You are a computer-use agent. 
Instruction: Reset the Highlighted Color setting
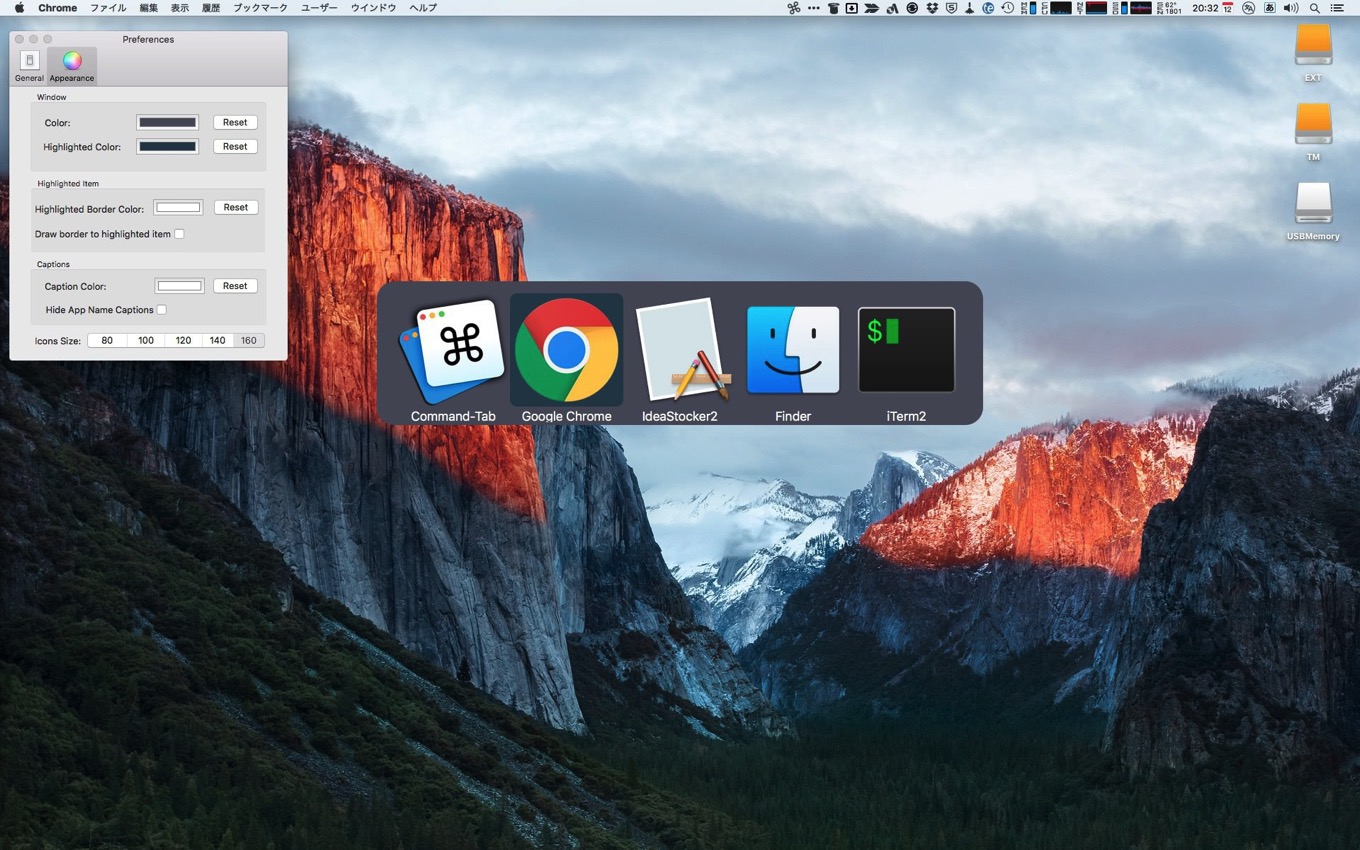235,146
